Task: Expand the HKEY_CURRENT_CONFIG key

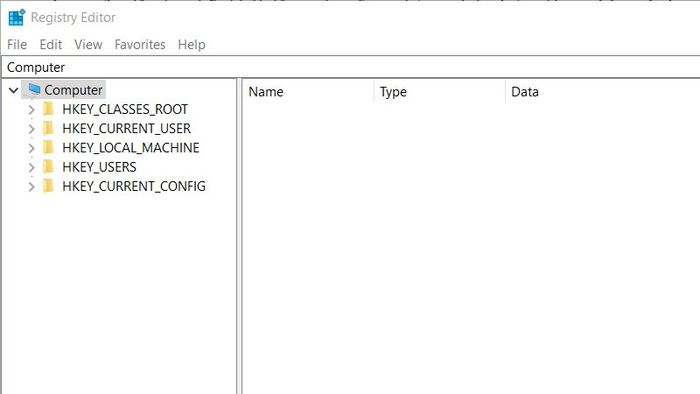Action: click(x=31, y=187)
